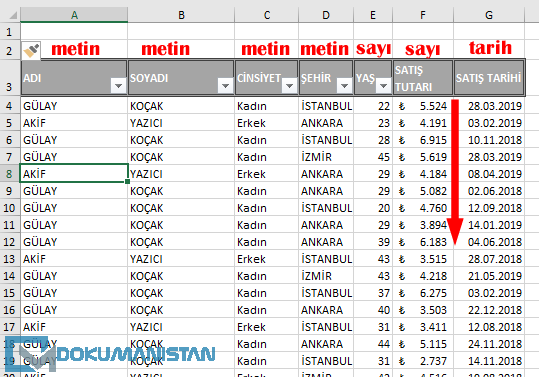Viewport: 539px width, 377px height.
Task: Select row 8 header
Action: coord(10,174)
